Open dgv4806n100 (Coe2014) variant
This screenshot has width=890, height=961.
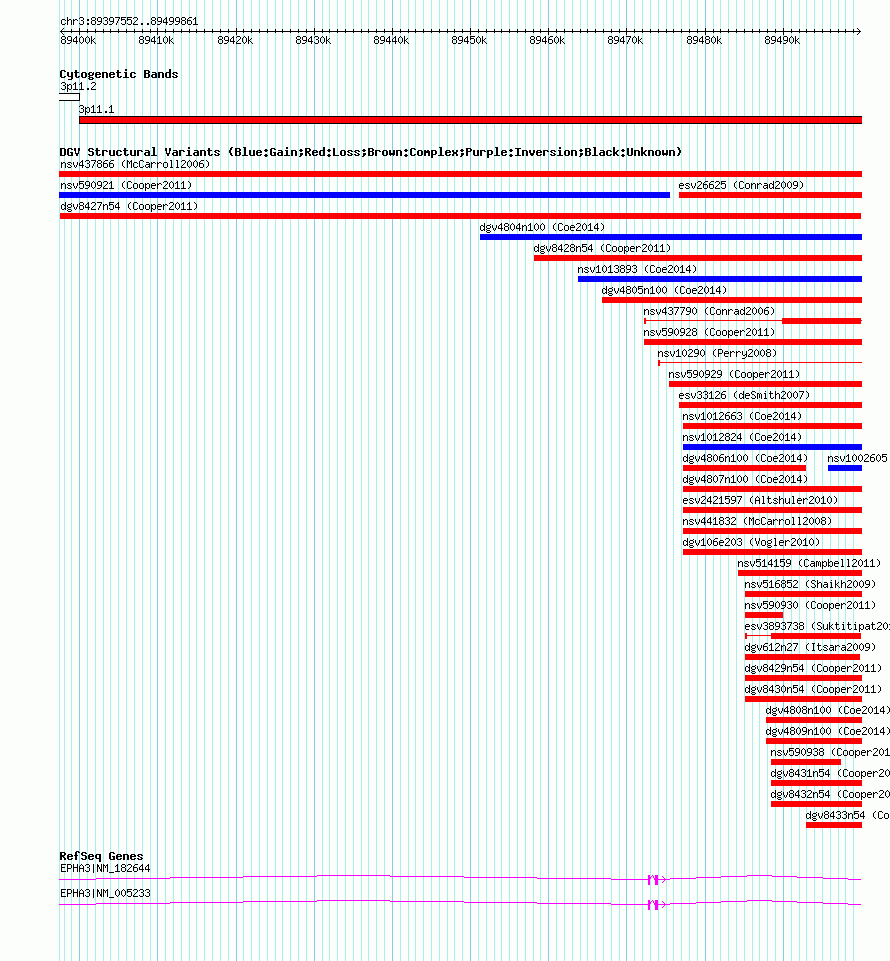point(744,468)
